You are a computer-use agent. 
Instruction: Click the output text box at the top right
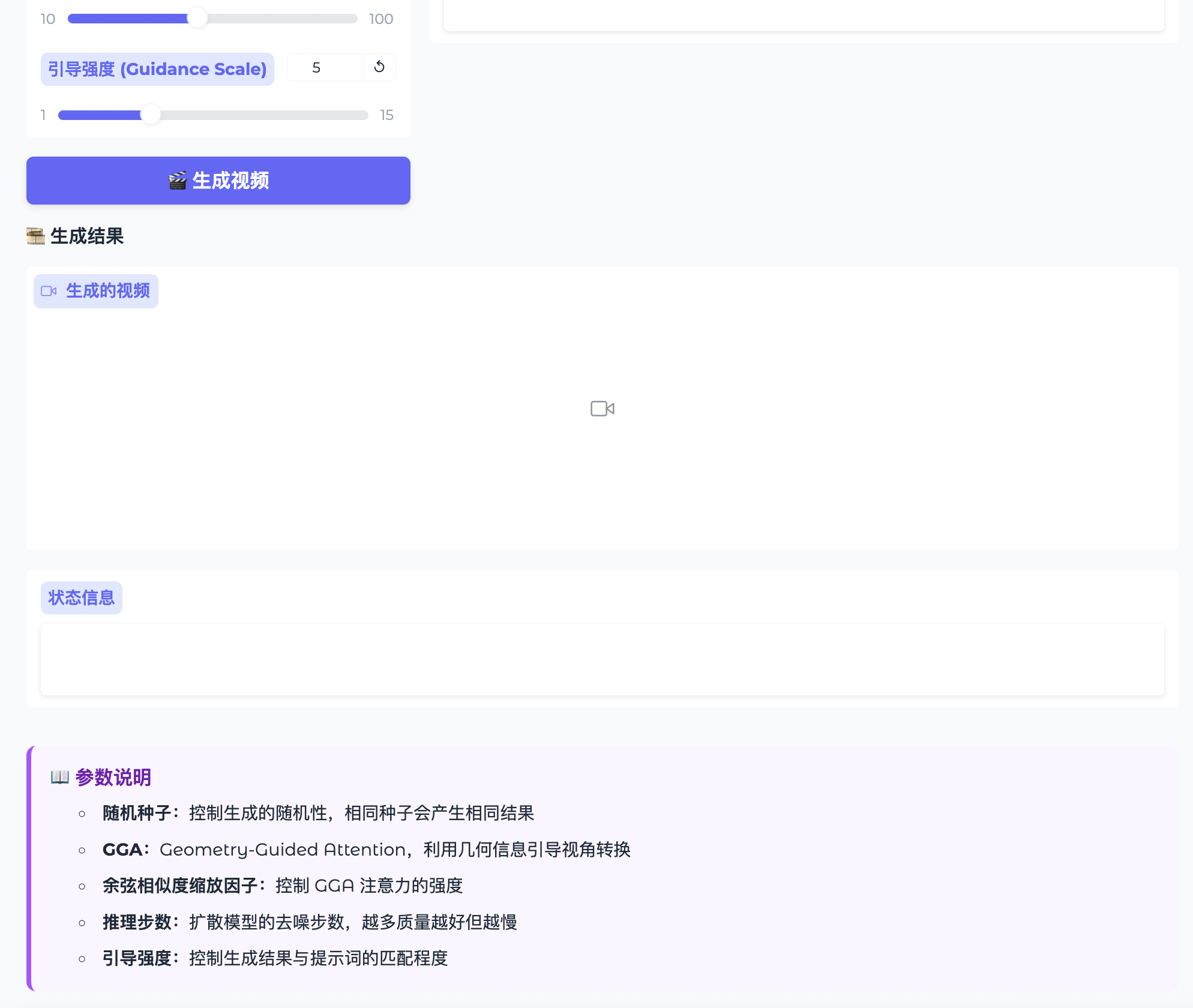pyautogui.click(x=804, y=15)
